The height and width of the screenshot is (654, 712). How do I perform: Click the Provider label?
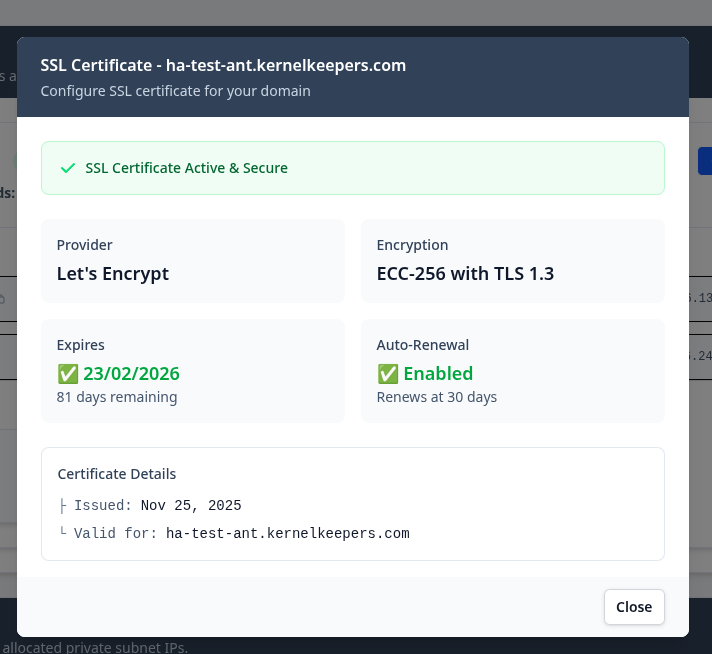tap(84, 245)
